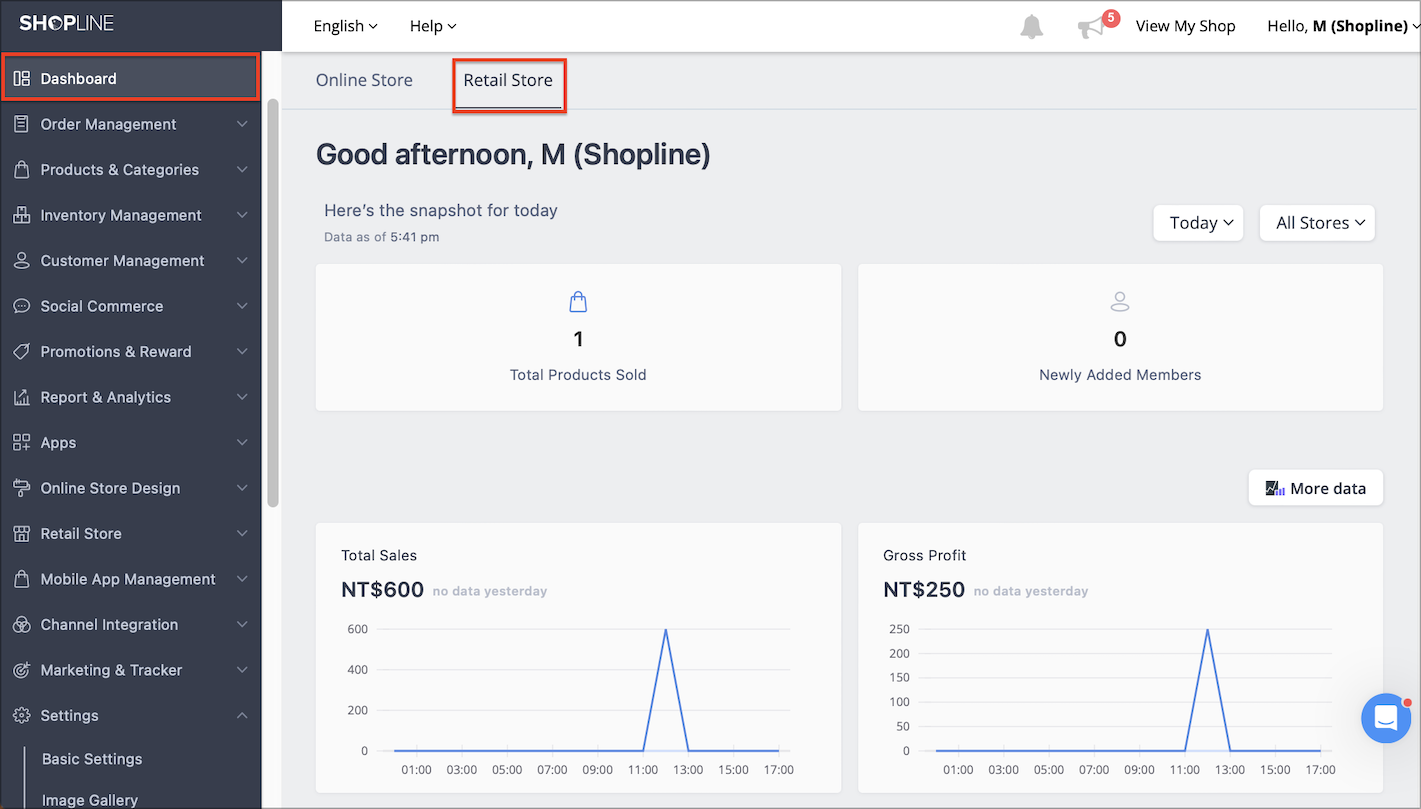Open the Today date range dropdown
This screenshot has height=809, width=1421.
point(1198,223)
